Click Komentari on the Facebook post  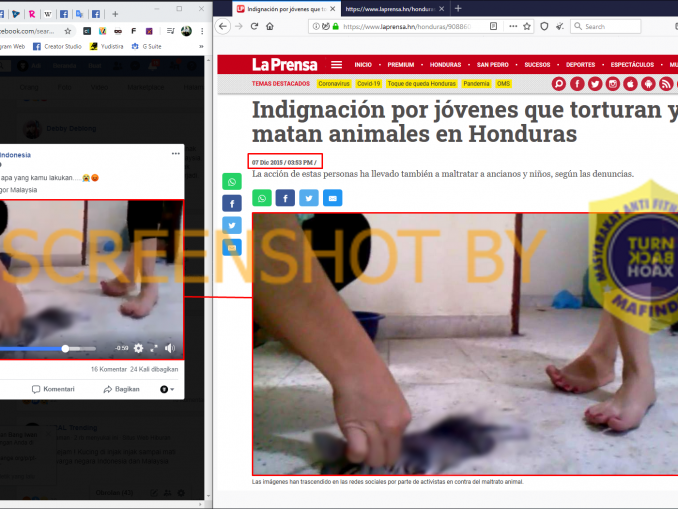click(x=53, y=389)
